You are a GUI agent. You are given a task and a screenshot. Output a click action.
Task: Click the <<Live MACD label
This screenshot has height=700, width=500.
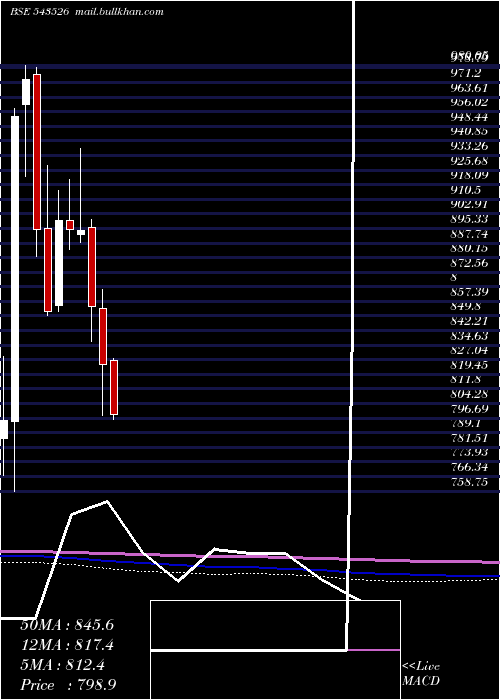pyautogui.click(x=421, y=673)
